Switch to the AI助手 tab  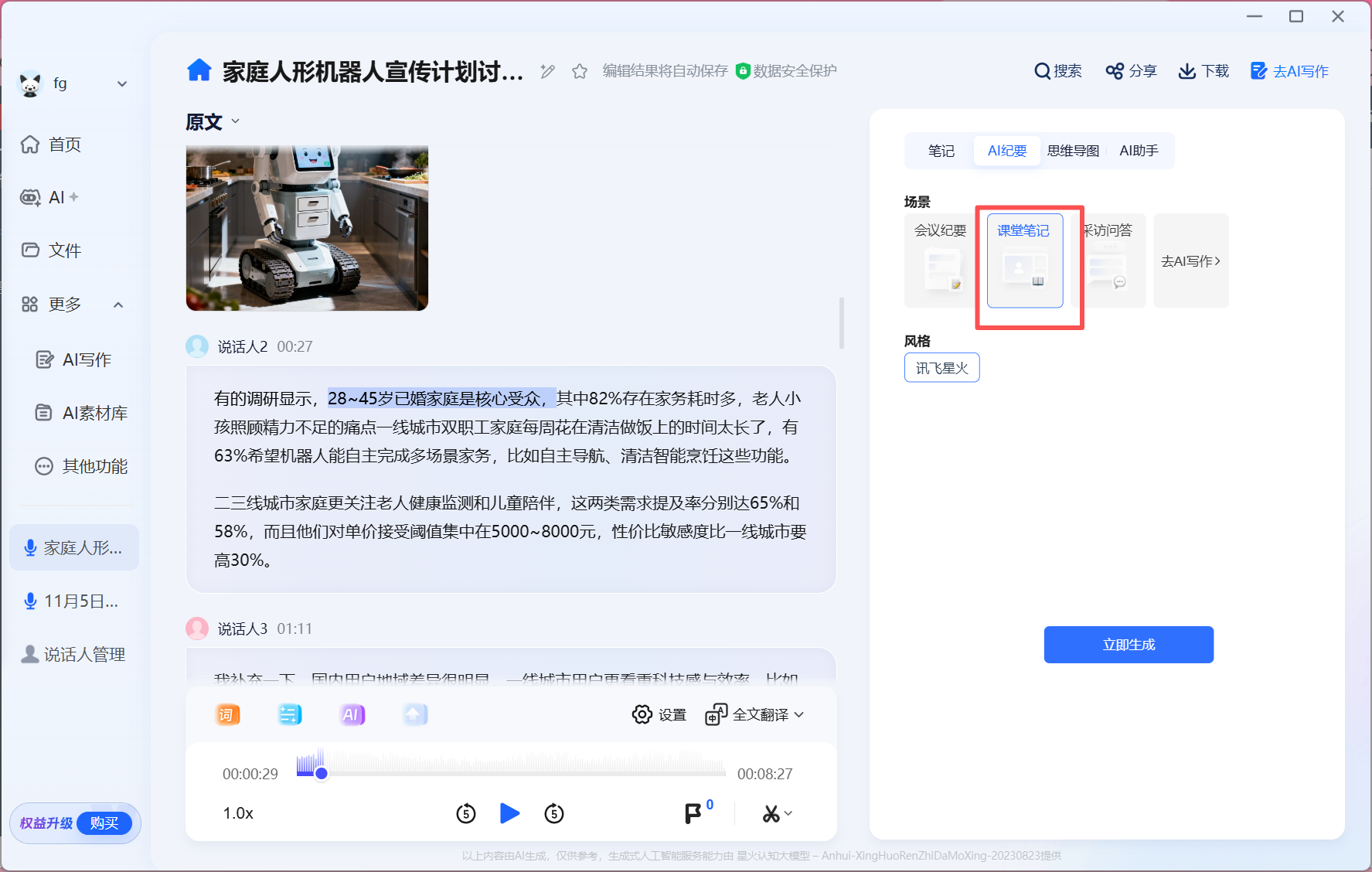click(1139, 151)
